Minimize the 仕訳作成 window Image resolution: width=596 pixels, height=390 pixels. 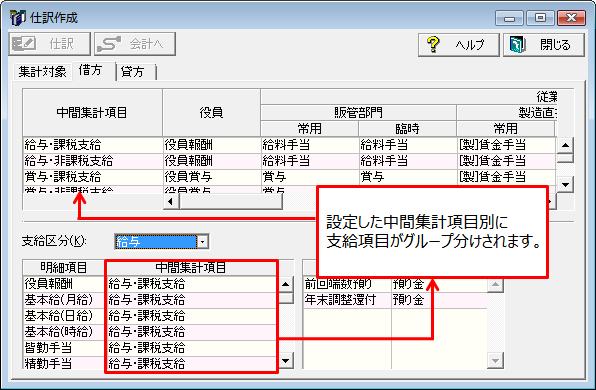[509, 18]
